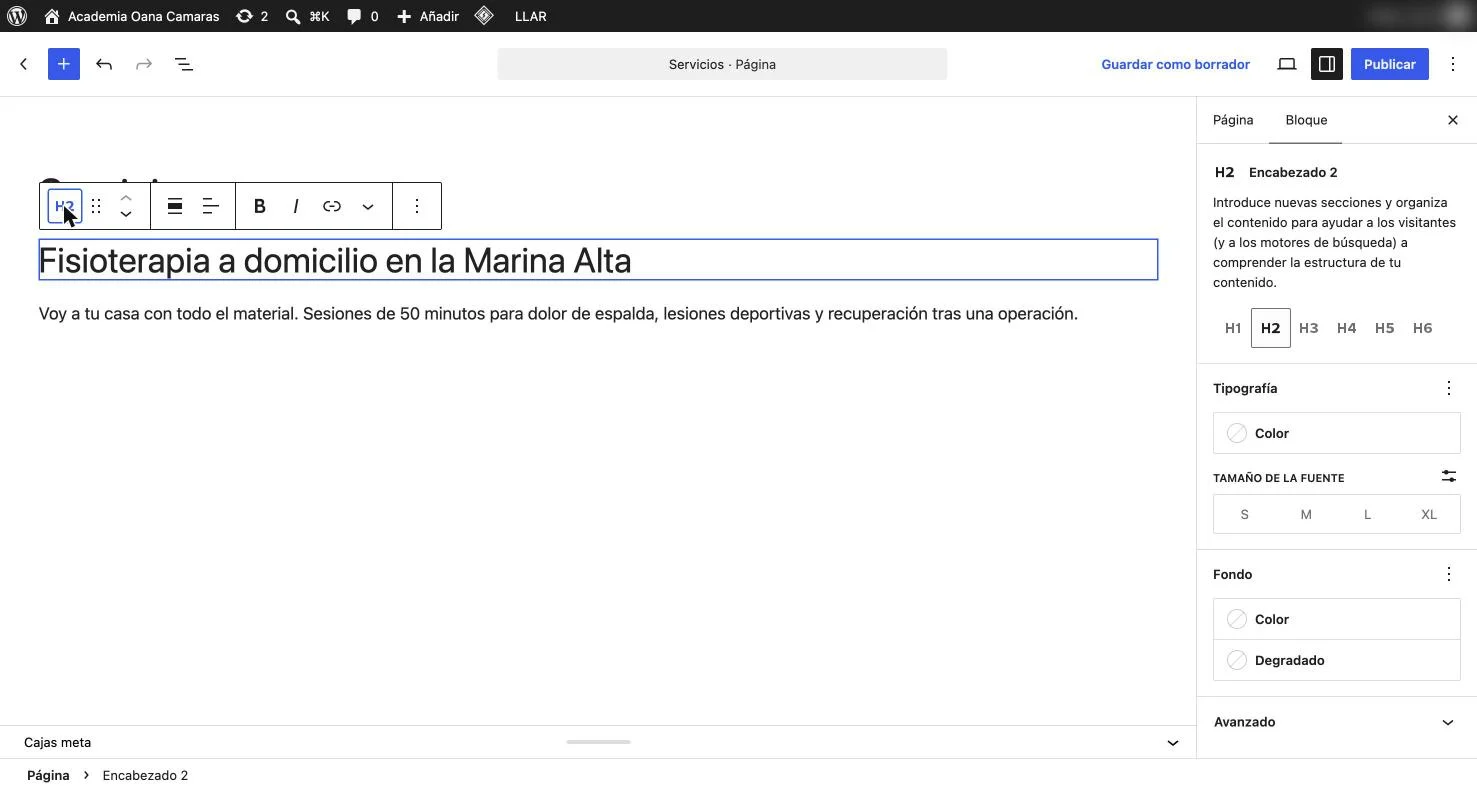
Task: Close the settings sidebar
Action: pos(1453,120)
